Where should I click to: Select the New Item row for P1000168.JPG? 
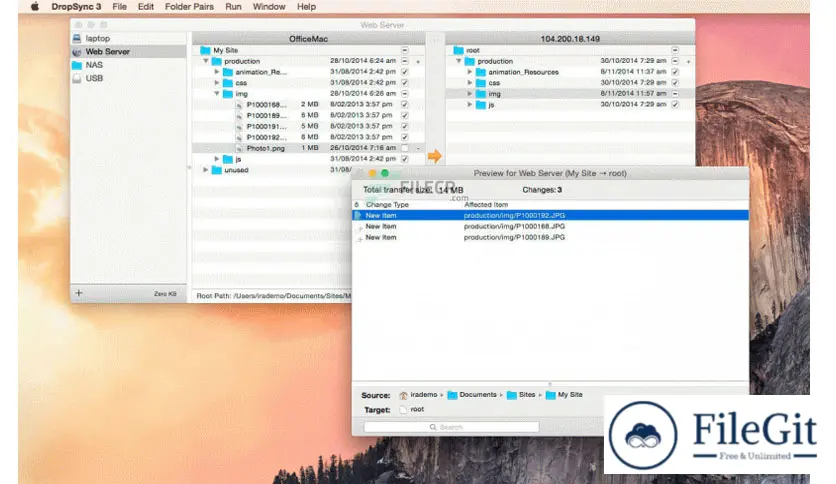pyautogui.click(x=550, y=227)
